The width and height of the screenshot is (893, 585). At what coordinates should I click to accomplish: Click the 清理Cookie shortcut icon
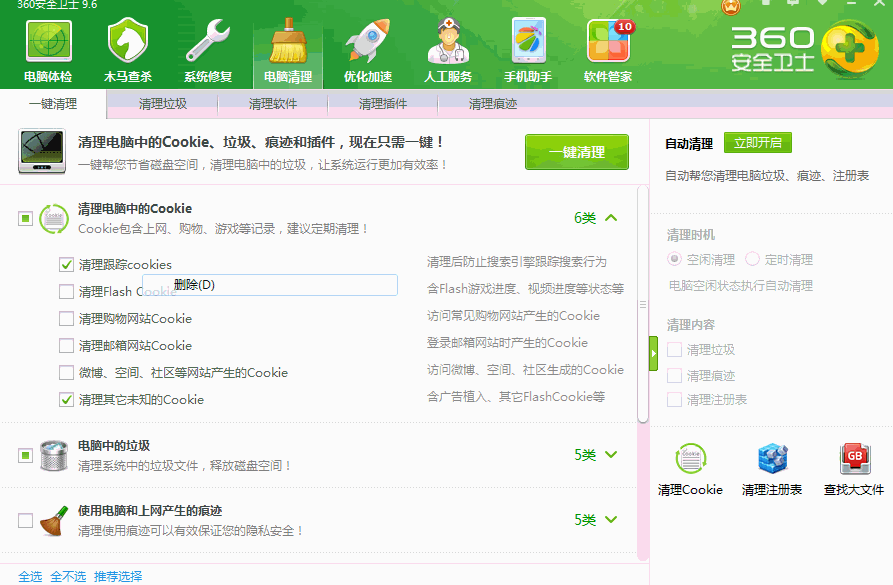coord(691,458)
